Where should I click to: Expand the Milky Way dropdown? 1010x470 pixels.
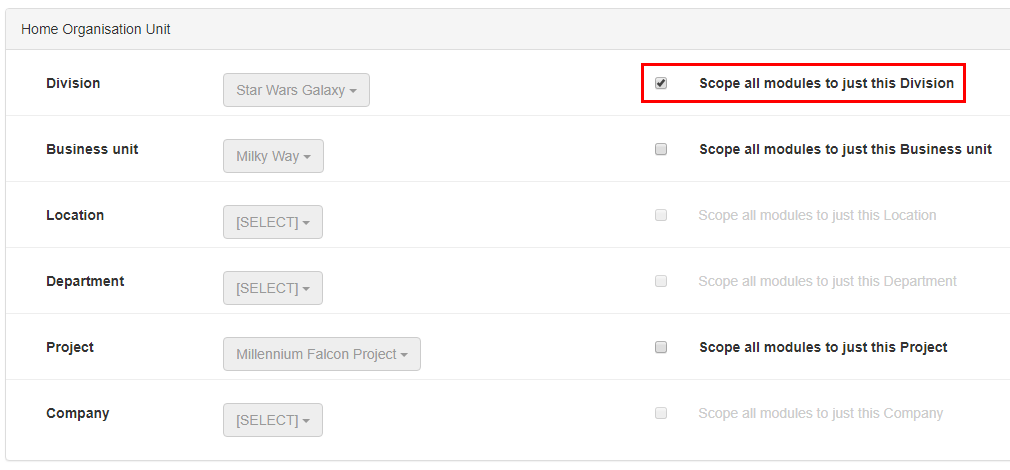[273, 156]
